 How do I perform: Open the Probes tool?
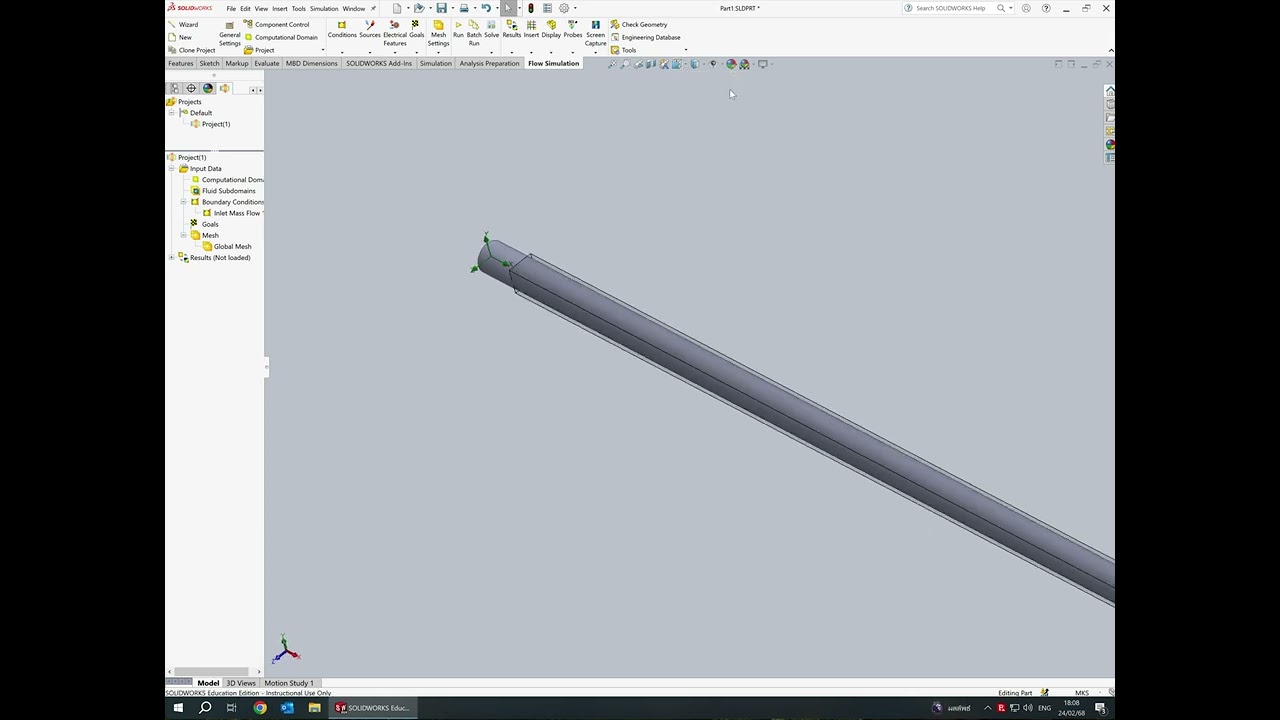572,30
